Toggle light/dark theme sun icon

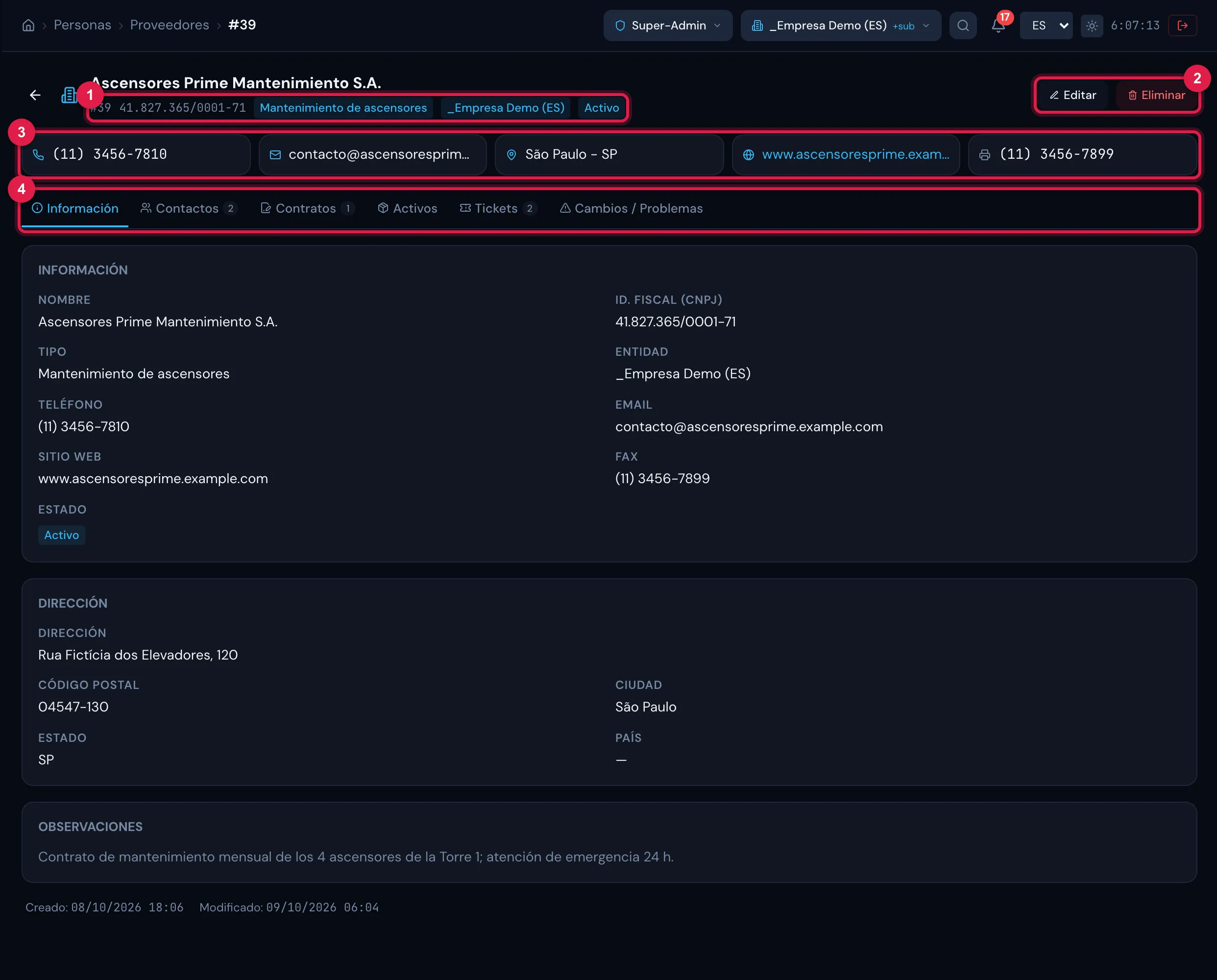pyautogui.click(x=1092, y=25)
